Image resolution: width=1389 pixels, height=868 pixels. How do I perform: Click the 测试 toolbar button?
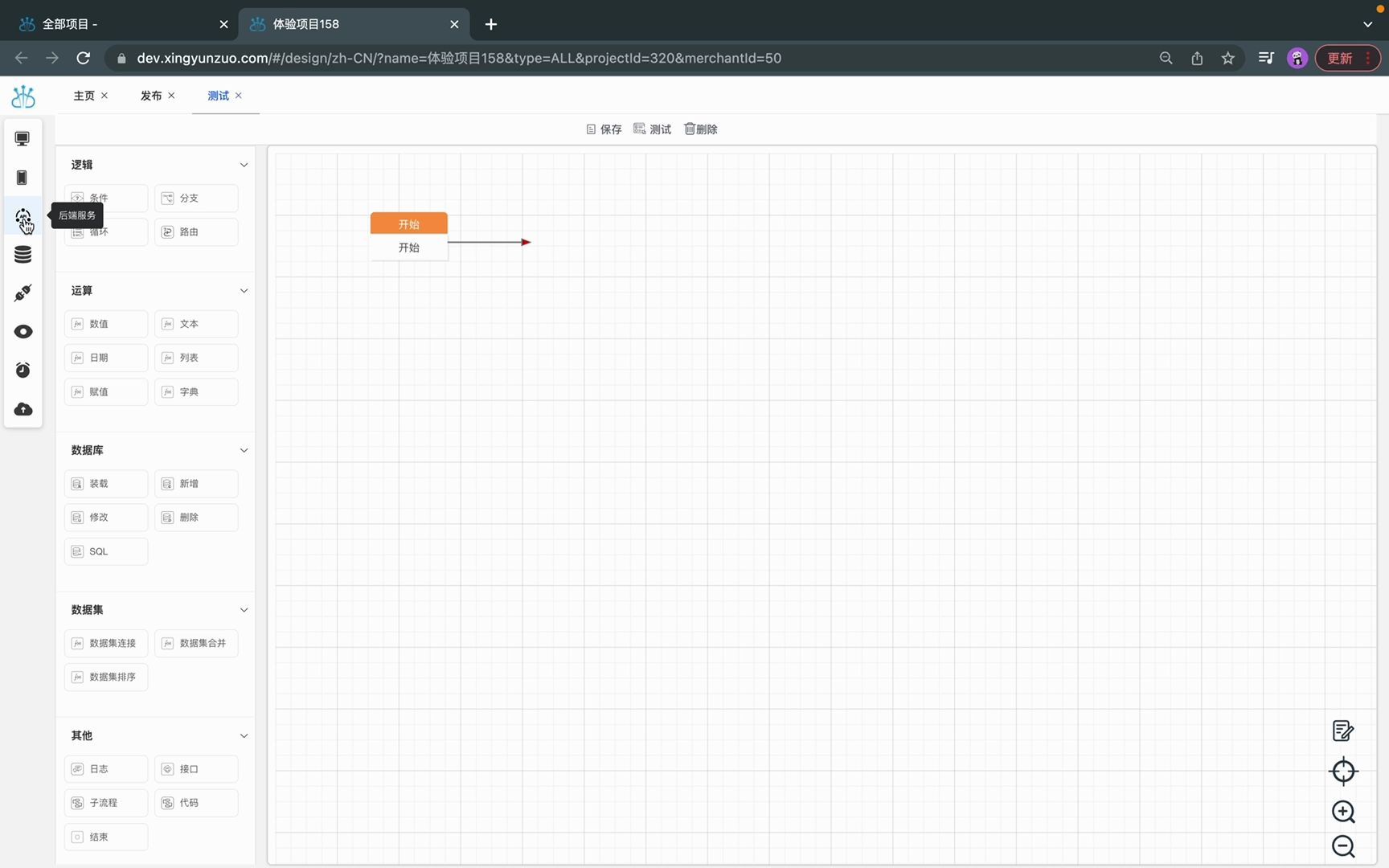[652, 129]
